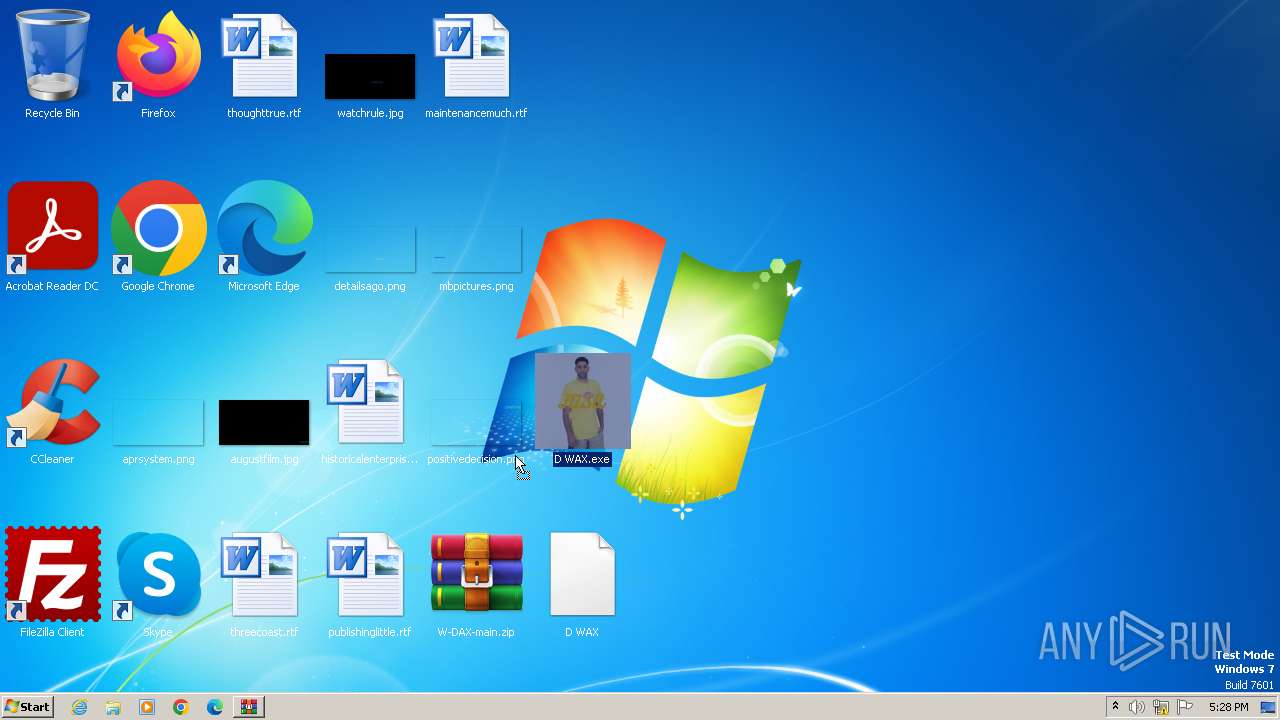Open the network status tray icon
Screen dimensions: 1280x720
click(1161, 707)
